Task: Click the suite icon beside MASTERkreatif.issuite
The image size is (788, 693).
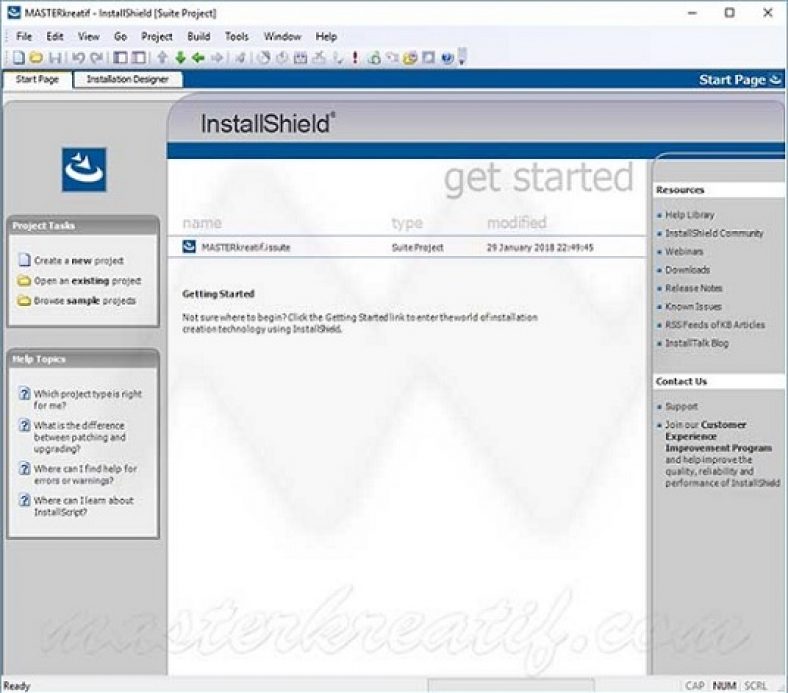Action: [189, 247]
